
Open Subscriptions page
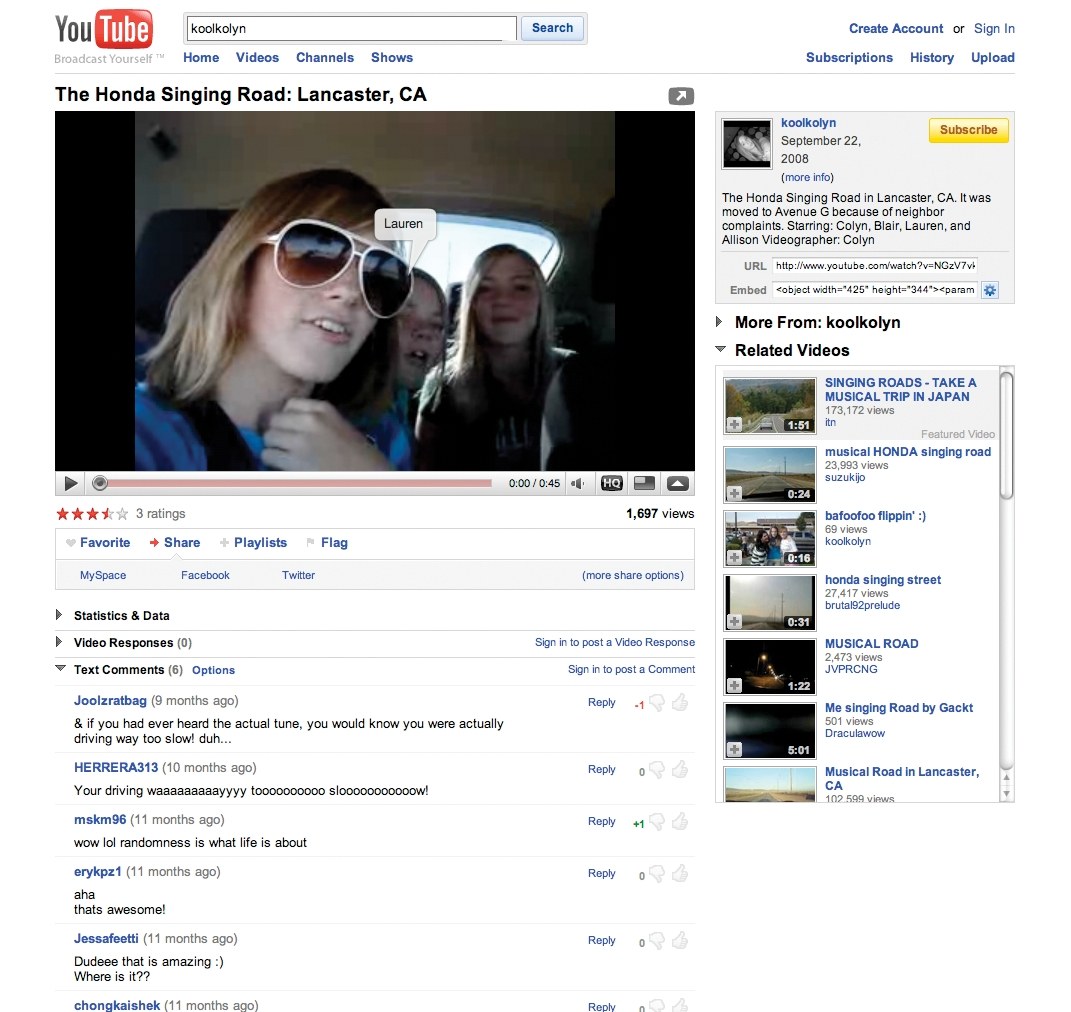849,57
